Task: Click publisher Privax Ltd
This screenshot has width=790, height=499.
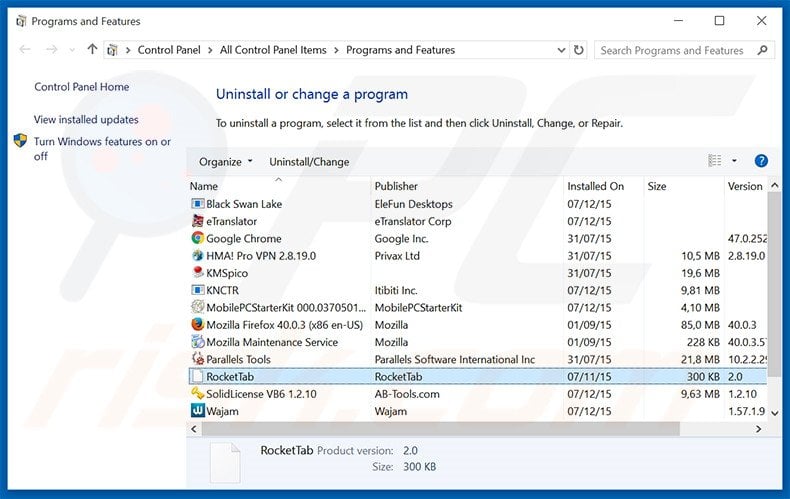Action: (x=397, y=256)
